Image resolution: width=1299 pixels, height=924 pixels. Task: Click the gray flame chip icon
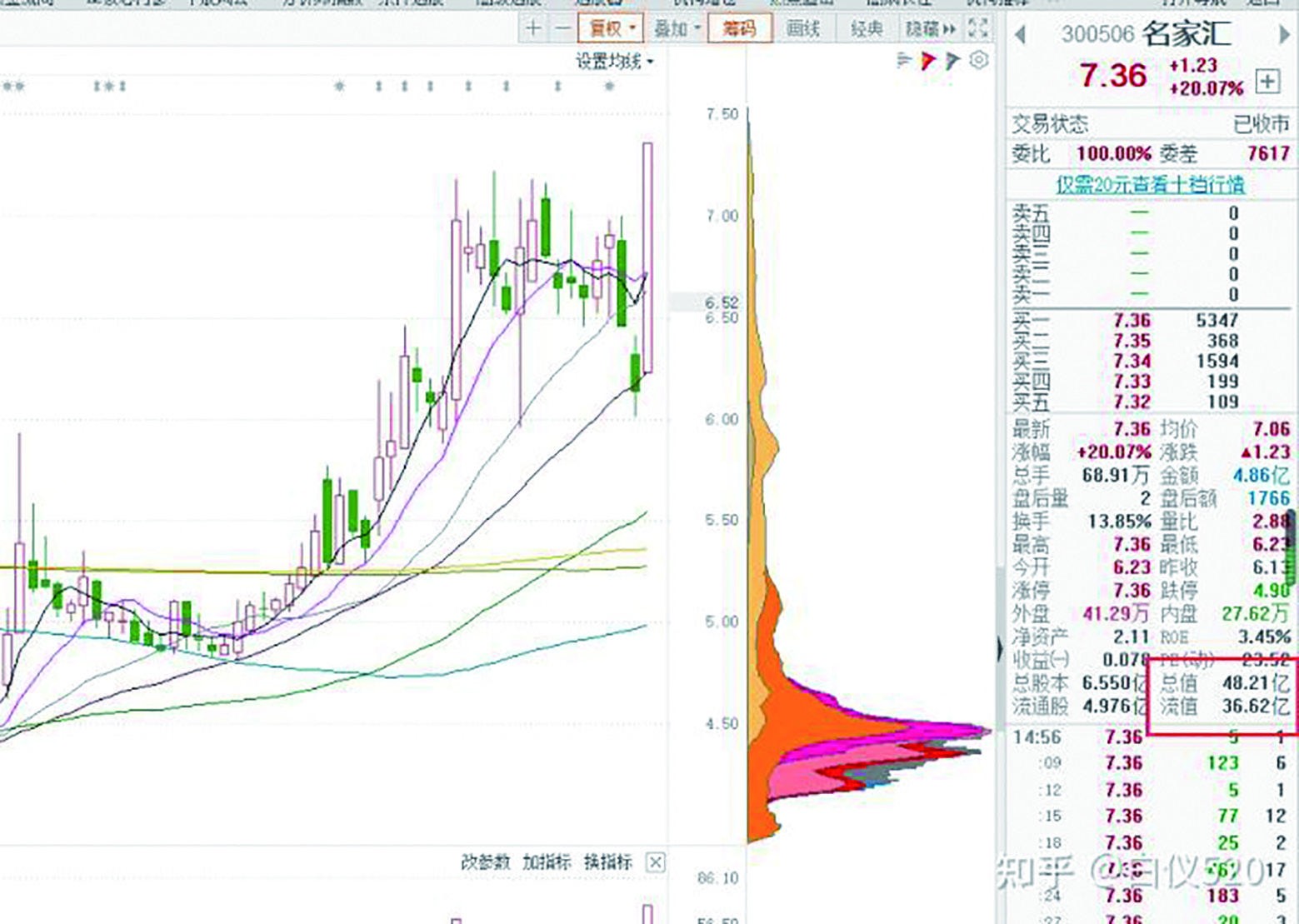click(x=953, y=60)
